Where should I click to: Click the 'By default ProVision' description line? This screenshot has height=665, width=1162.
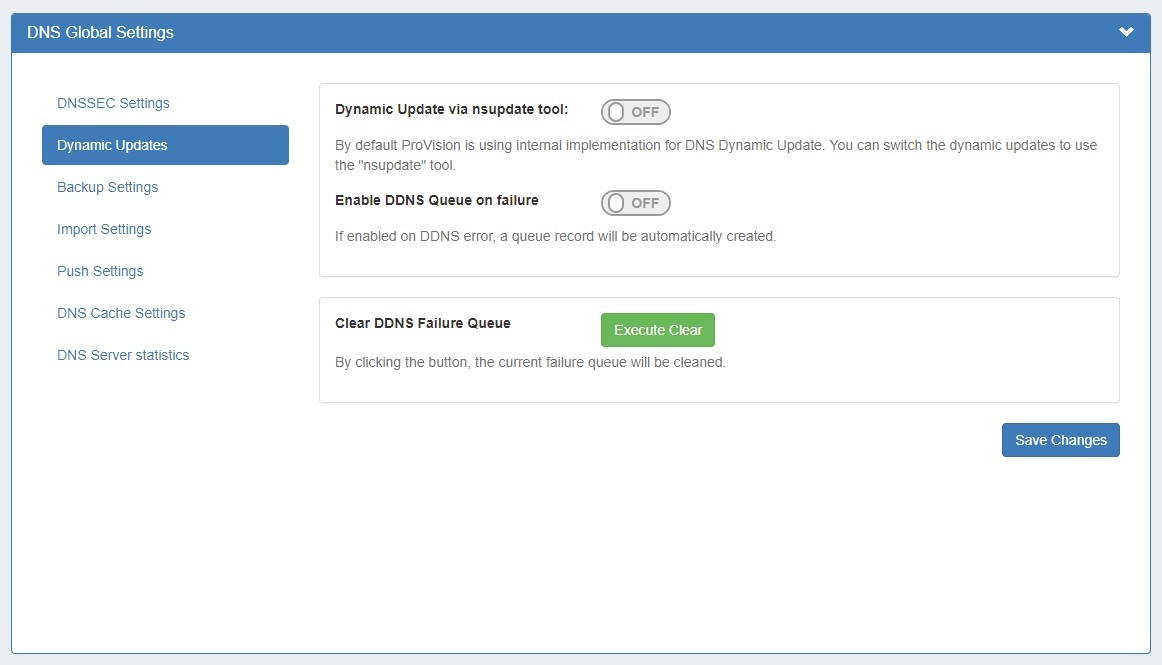point(715,145)
